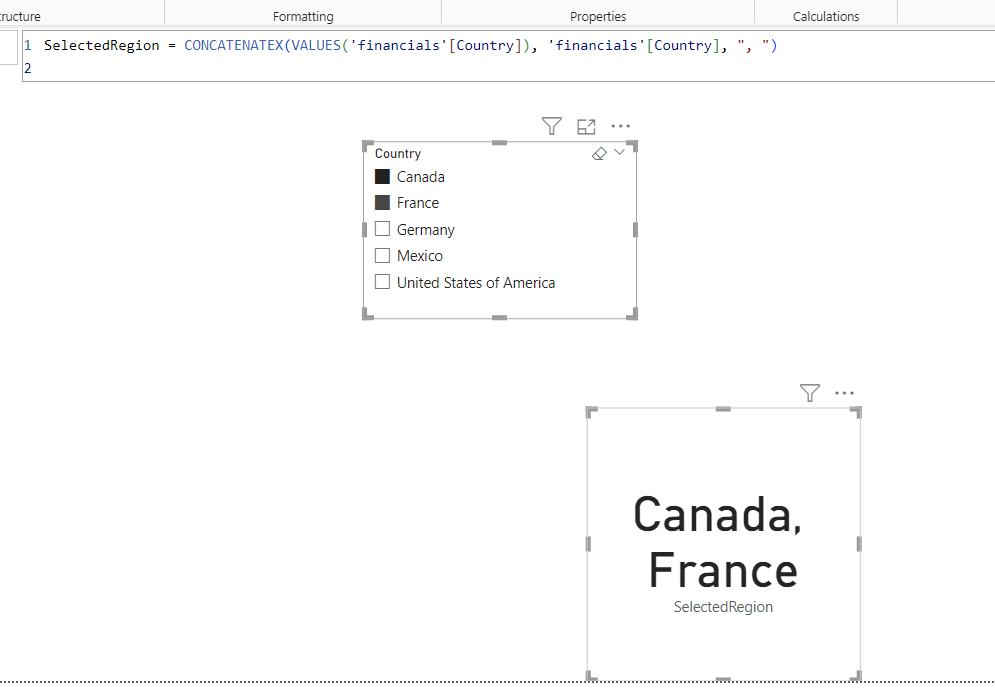Click the France label in slicer
Screen dimensions: 995x689
coord(418,203)
